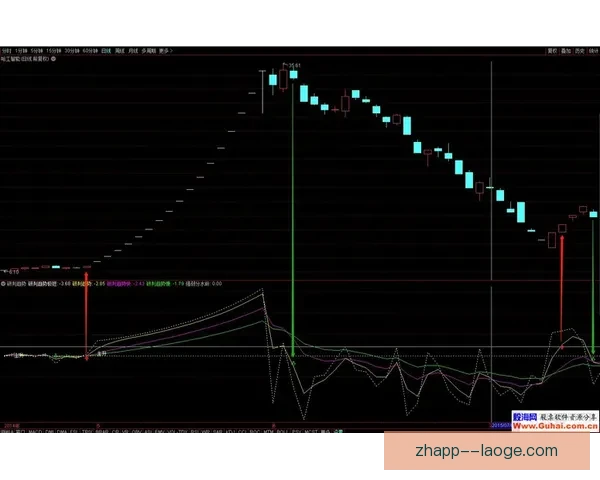Select the MTM indicator tab at the bottom
This screenshot has width=600, height=480.
268,431
